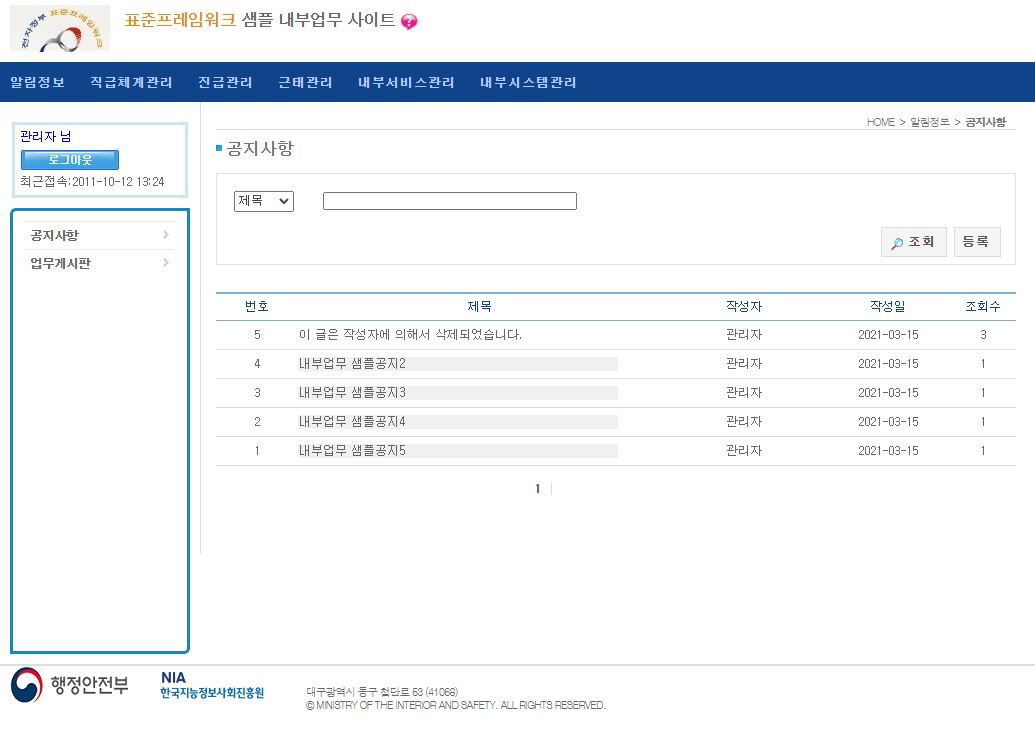Select the 진급관리 menu item

(225, 82)
